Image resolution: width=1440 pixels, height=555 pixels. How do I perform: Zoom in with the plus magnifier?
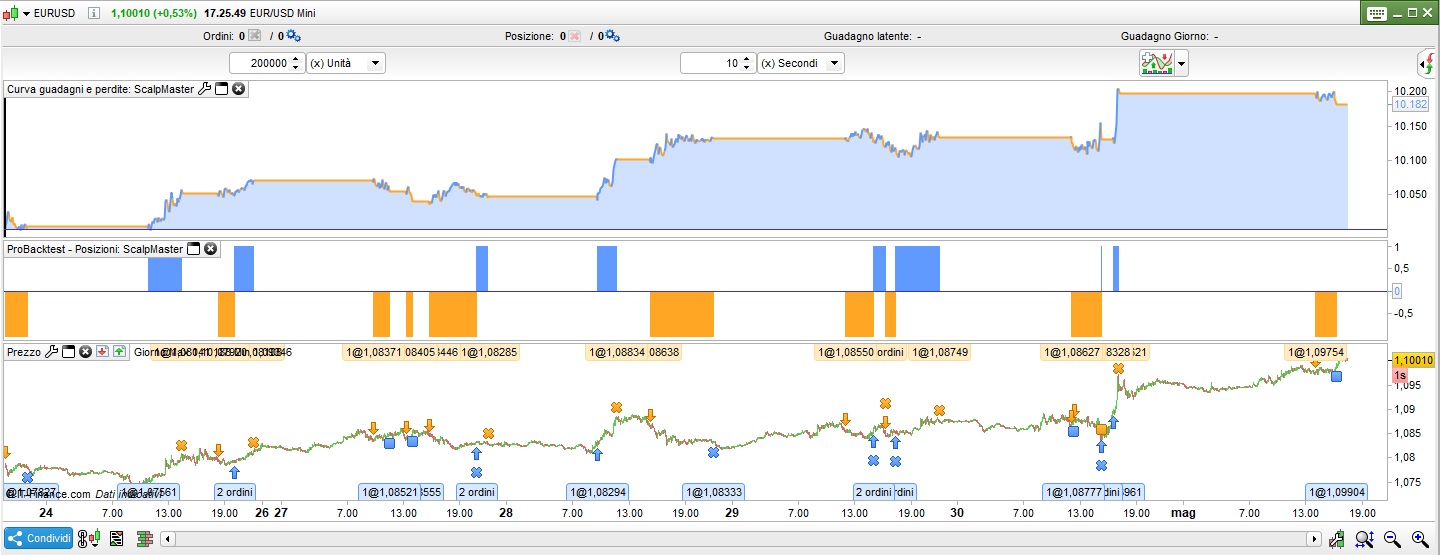click(x=1418, y=539)
